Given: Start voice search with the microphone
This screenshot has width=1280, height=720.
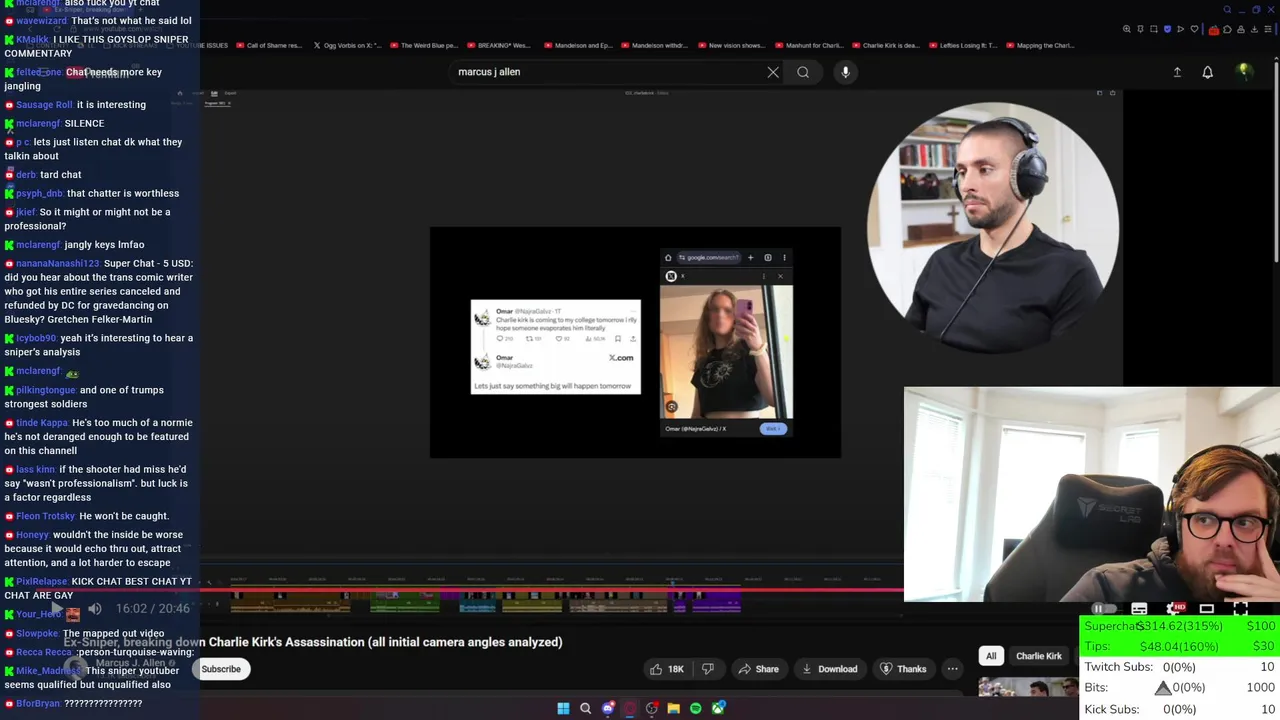Looking at the screenshot, I should (x=845, y=72).
